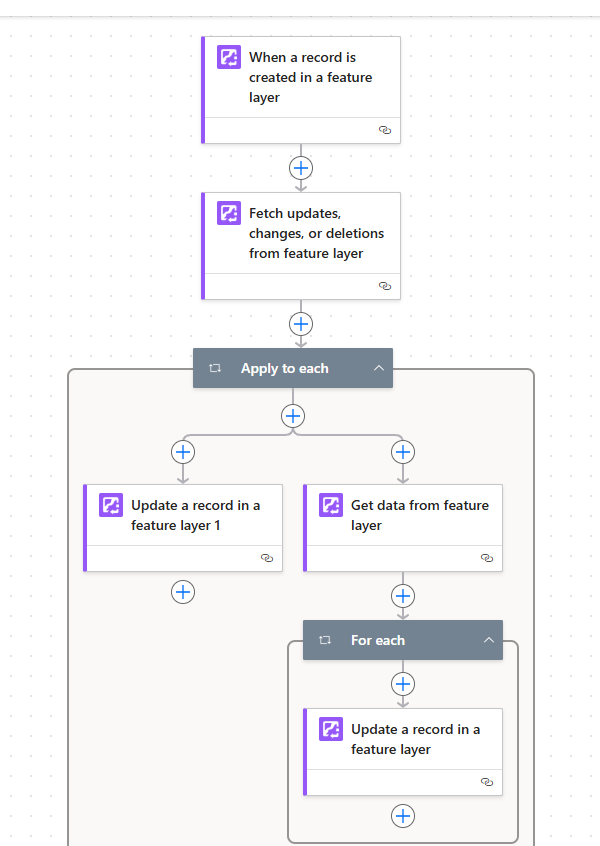Click link icon on Get data card
The height and width of the screenshot is (846, 600).
pyautogui.click(x=487, y=558)
